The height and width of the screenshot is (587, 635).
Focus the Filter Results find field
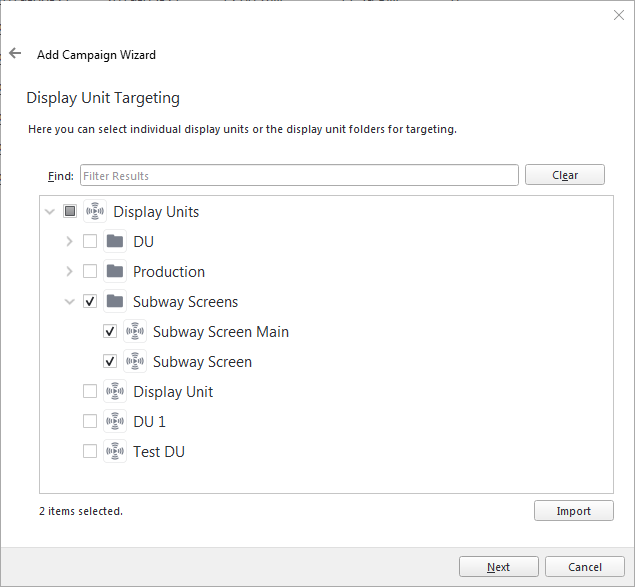[299, 175]
